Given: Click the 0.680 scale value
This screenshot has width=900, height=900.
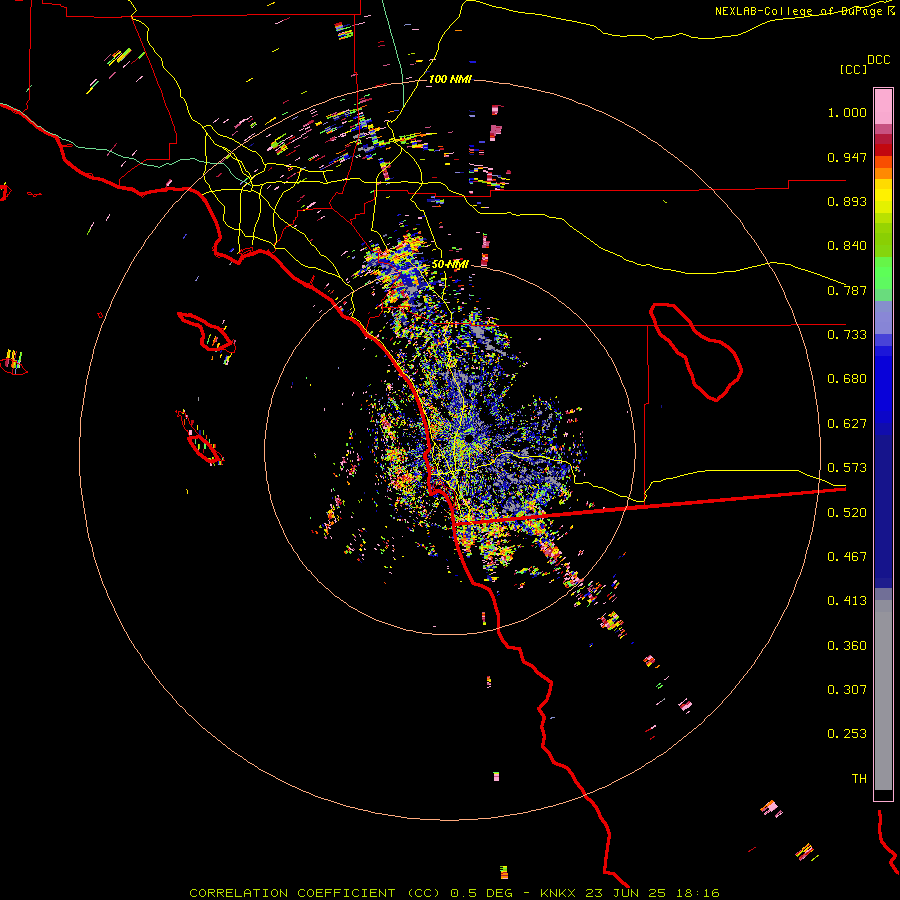Looking at the screenshot, I should point(847,379).
